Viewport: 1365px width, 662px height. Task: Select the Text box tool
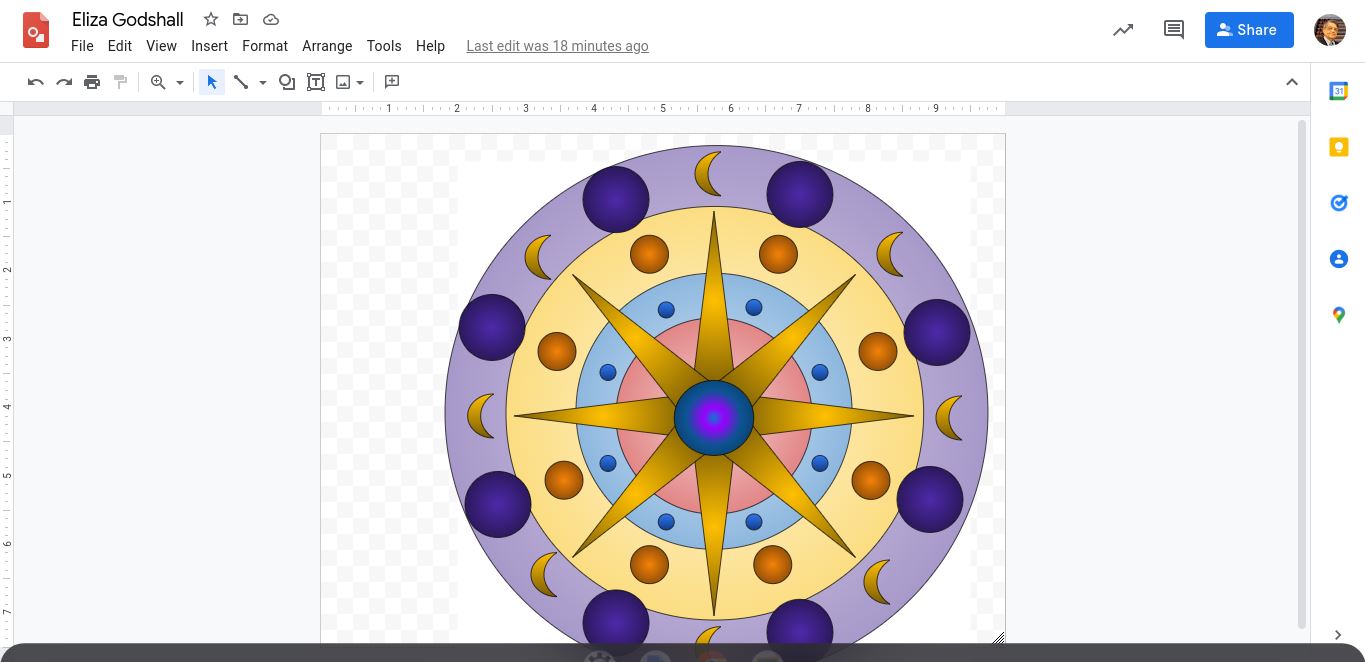(316, 82)
